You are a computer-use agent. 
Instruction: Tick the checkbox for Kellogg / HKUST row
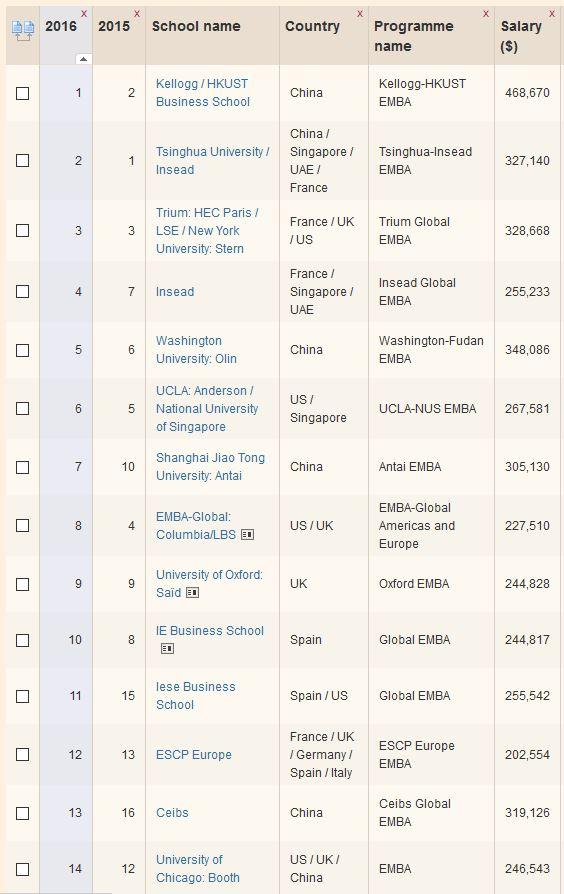pyautogui.click(x=22, y=93)
